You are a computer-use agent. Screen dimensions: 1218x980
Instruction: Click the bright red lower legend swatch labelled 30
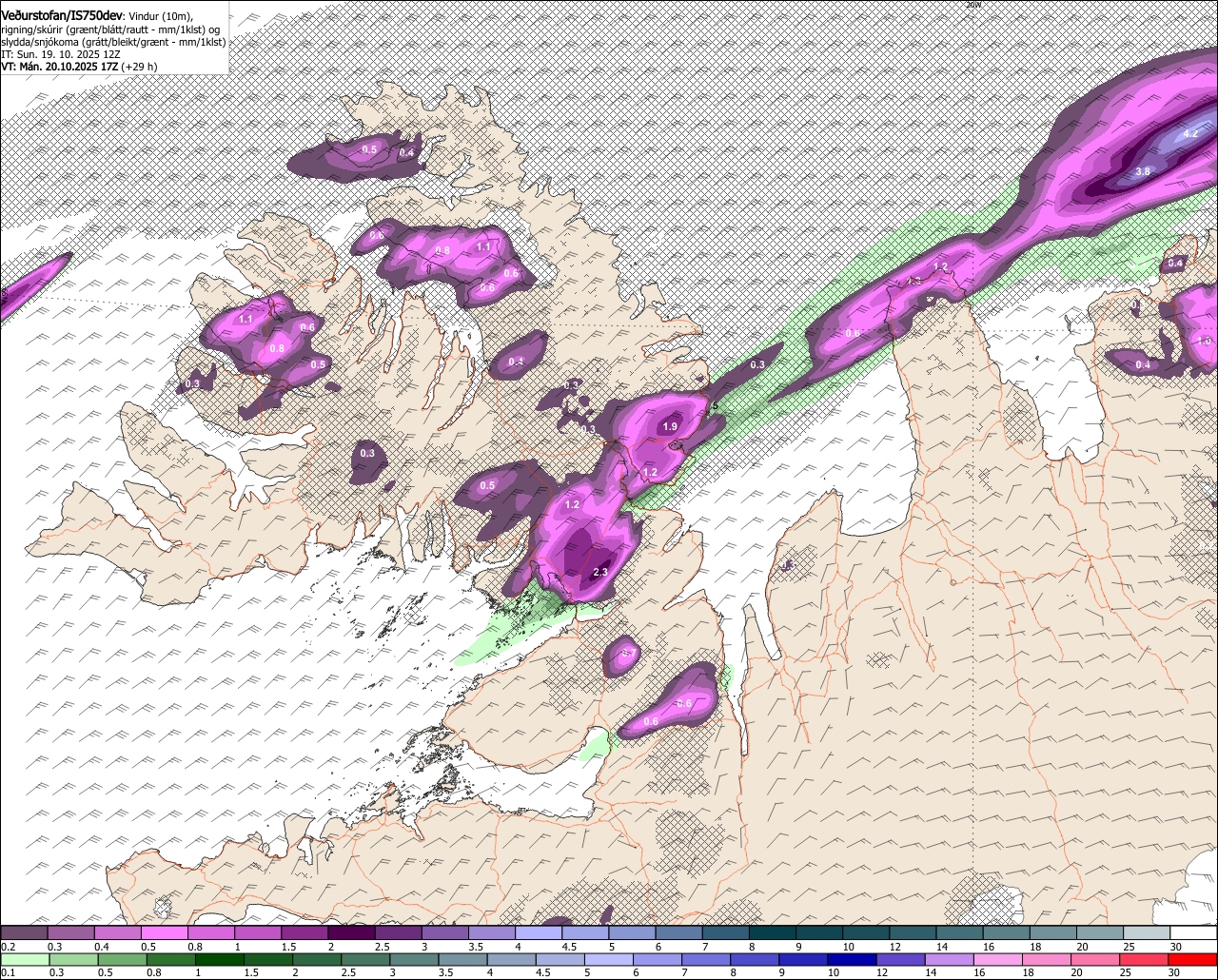pos(1193,960)
